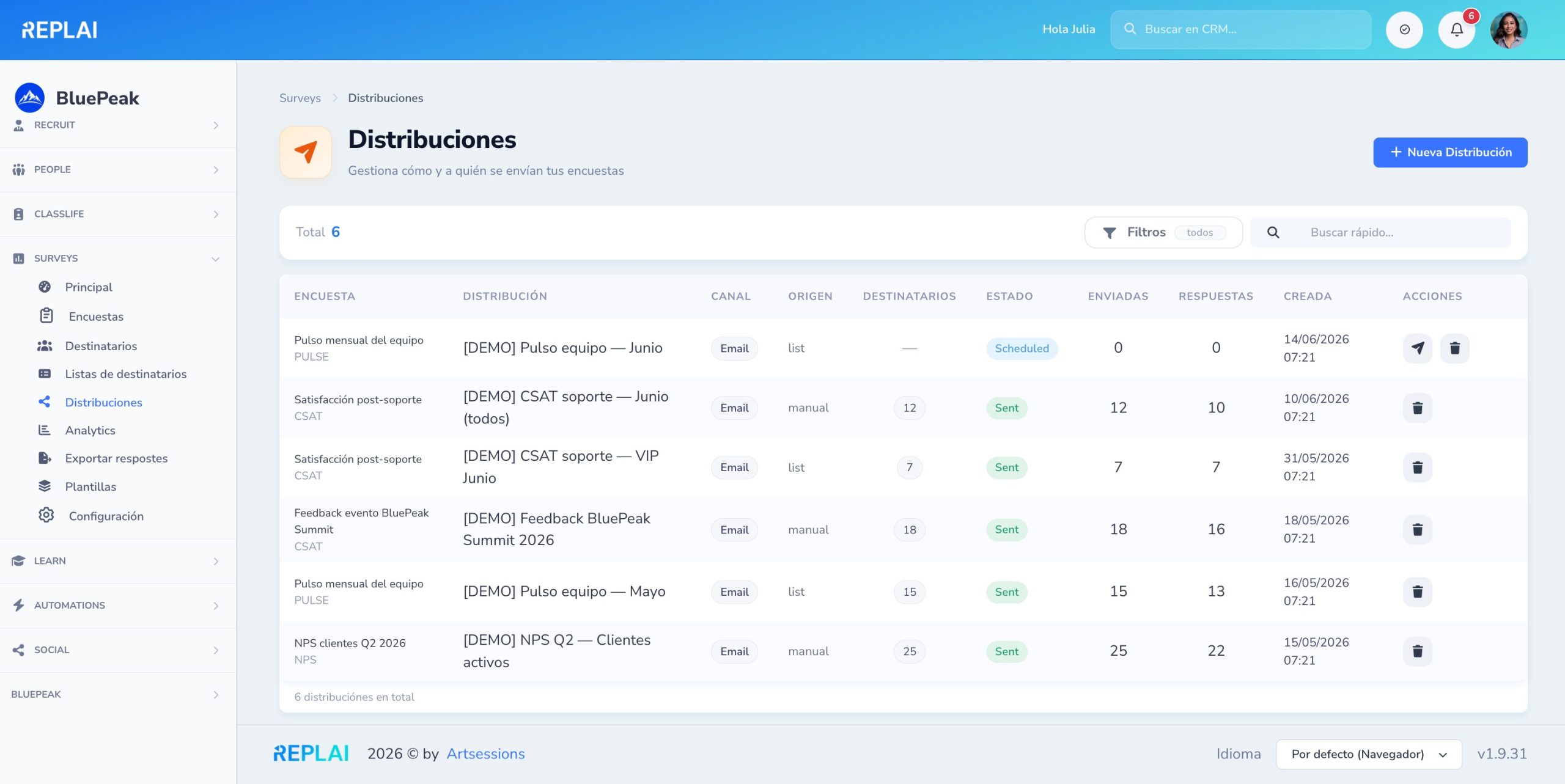The image size is (1565, 784).
Task: Open the Filtros todos filter button
Action: tap(1163, 232)
